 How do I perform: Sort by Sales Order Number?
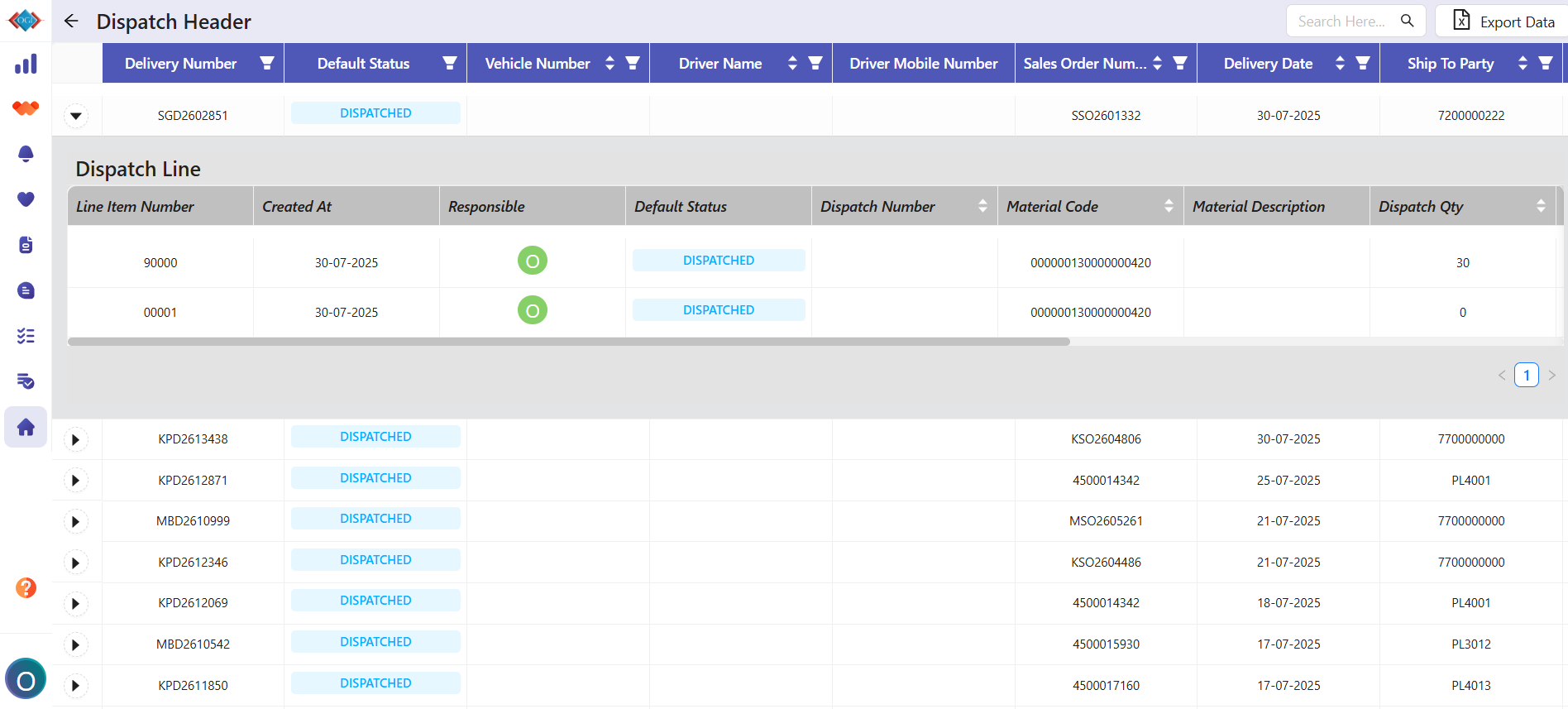[1157, 63]
